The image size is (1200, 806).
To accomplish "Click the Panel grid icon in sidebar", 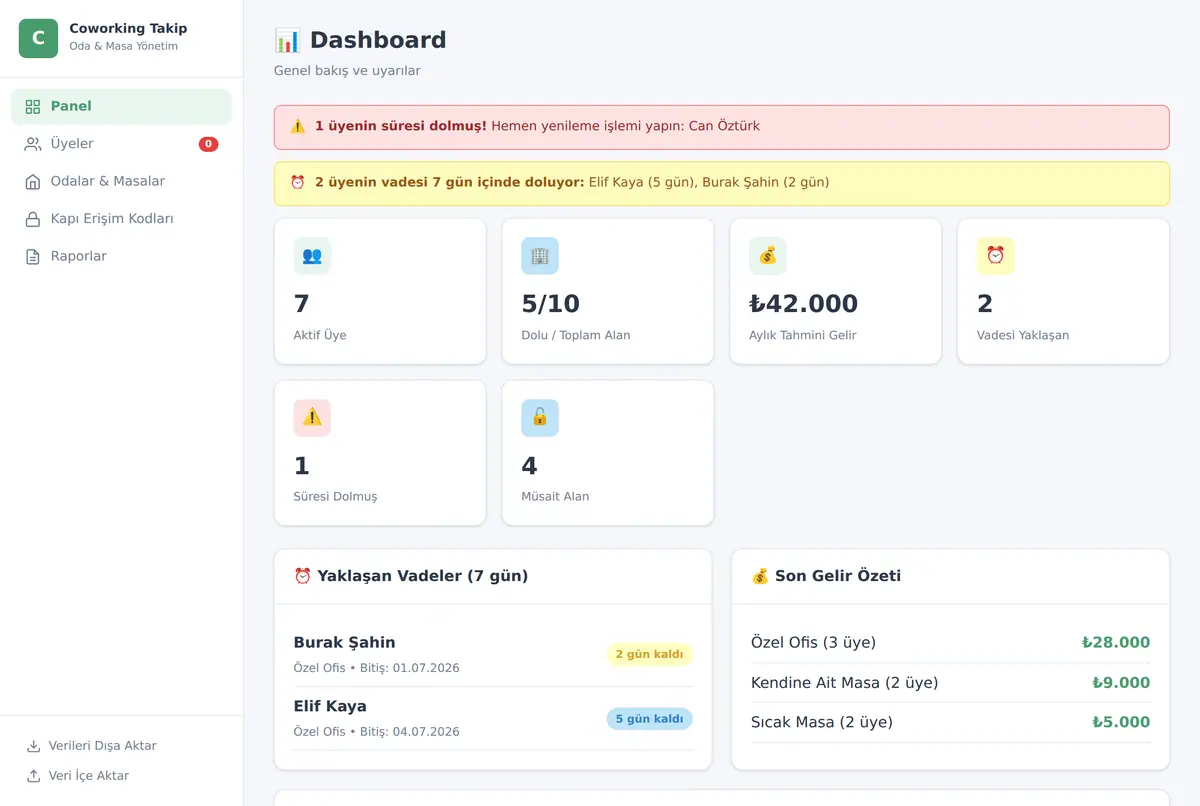I will (x=33, y=107).
